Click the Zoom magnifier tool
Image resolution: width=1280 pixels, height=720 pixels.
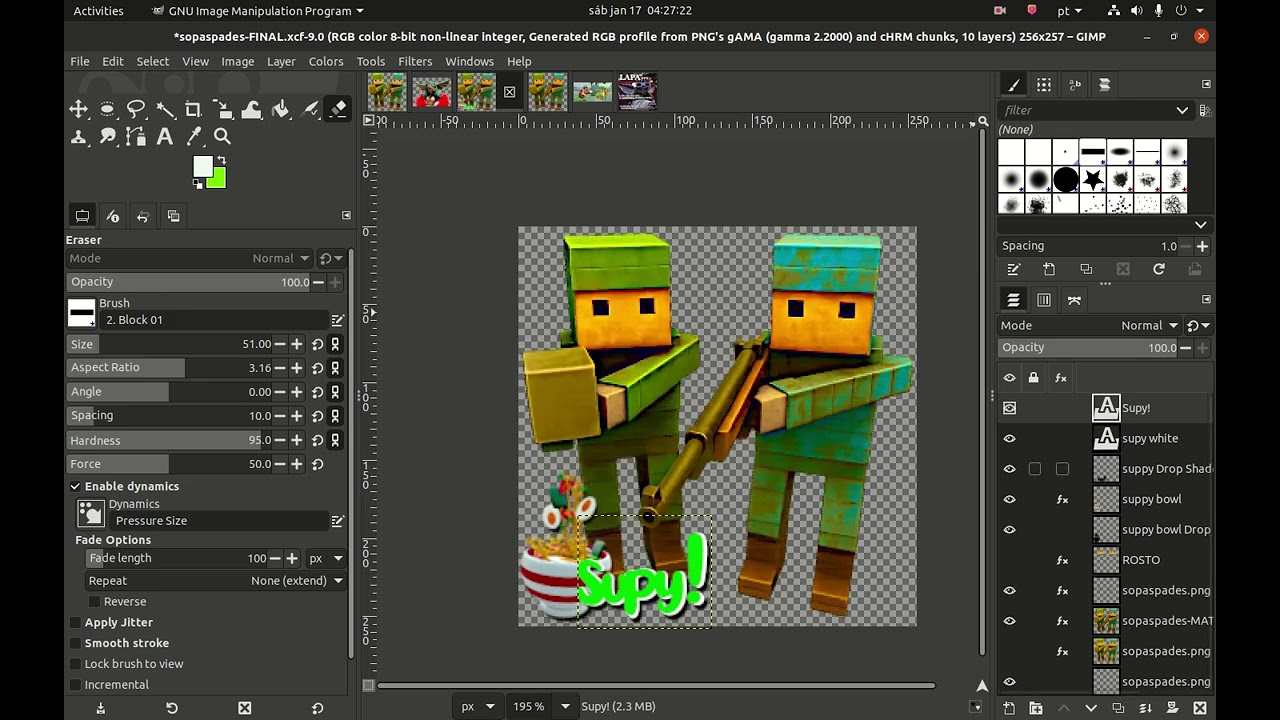222,137
